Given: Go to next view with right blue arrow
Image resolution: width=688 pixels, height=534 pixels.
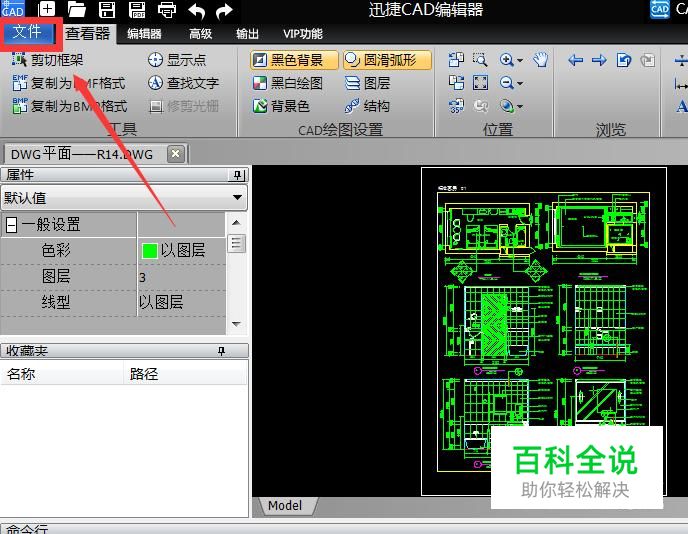Looking at the screenshot, I should [599, 60].
